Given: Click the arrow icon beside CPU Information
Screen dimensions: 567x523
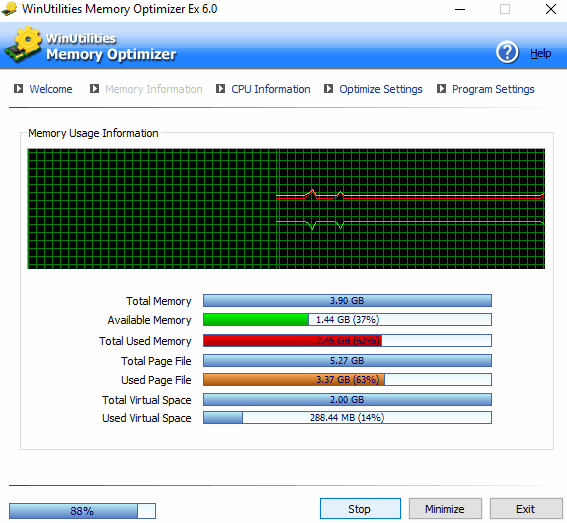Looking at the screenshot, I should tap(221, 89).
